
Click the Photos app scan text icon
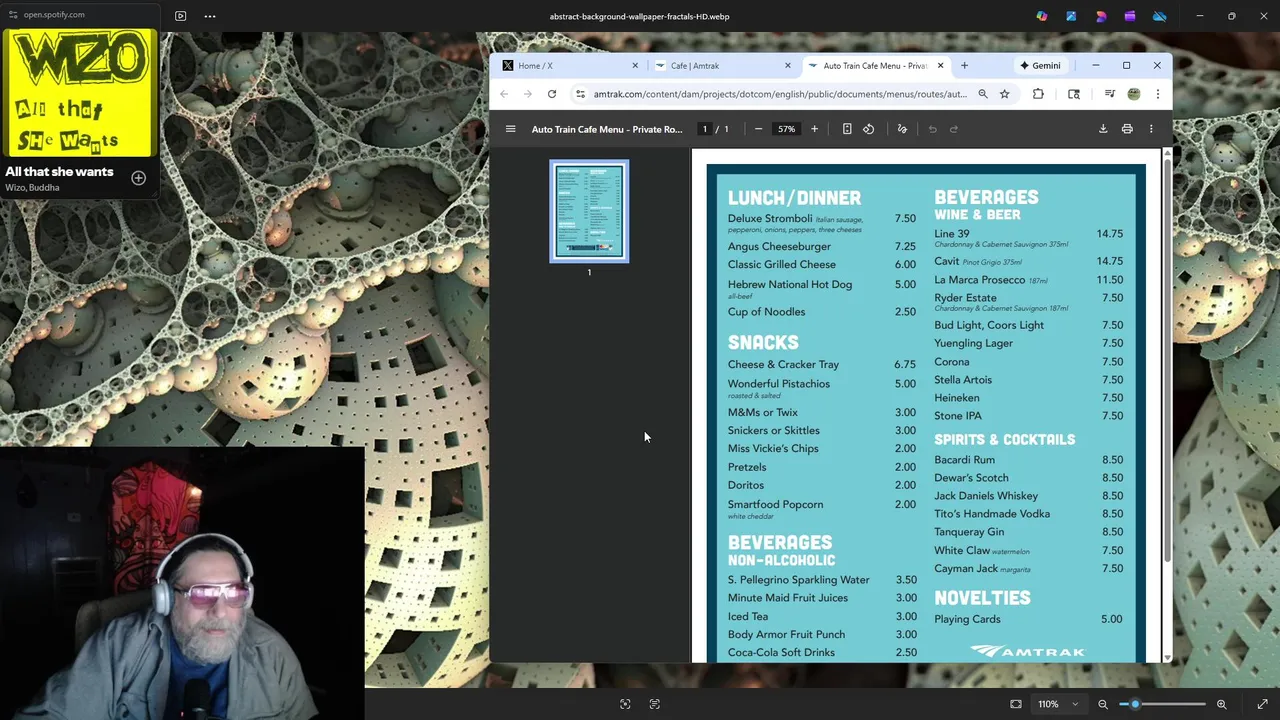655,704
